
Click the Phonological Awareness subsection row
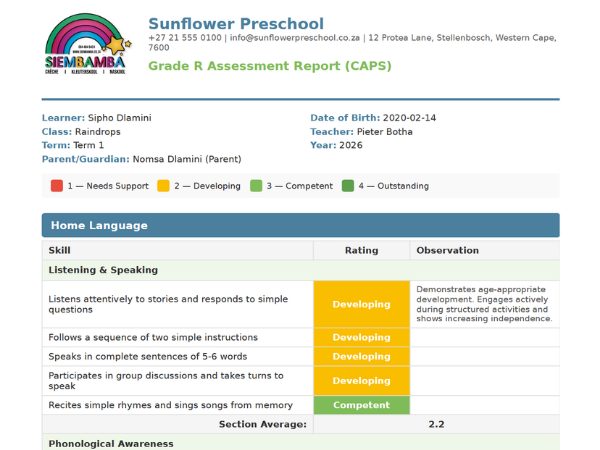301,443
